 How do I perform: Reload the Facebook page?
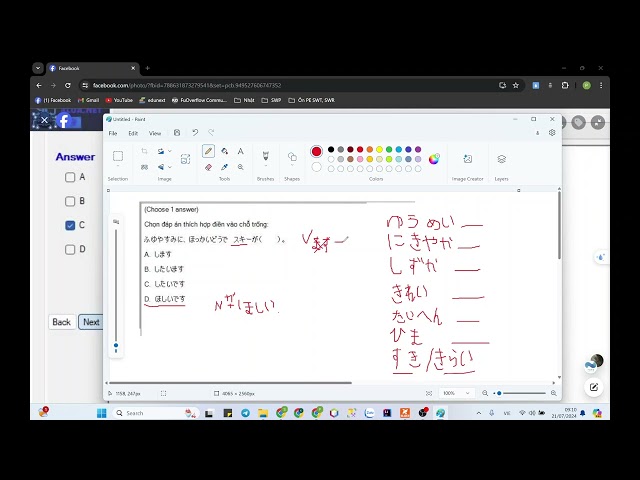pyautogui.click(x=68, y=85)
